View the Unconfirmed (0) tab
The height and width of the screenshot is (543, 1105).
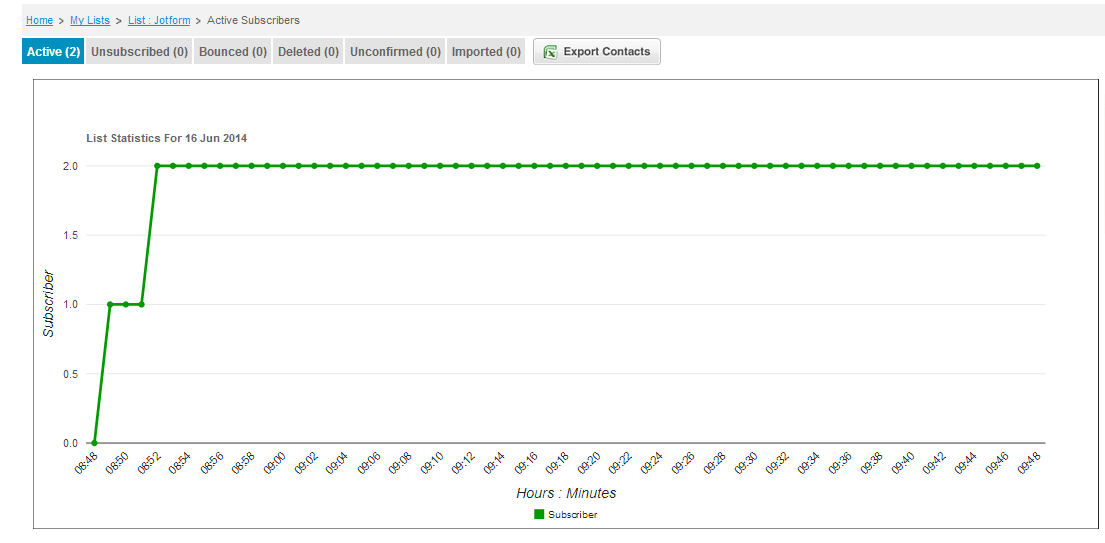coord(395,52)
